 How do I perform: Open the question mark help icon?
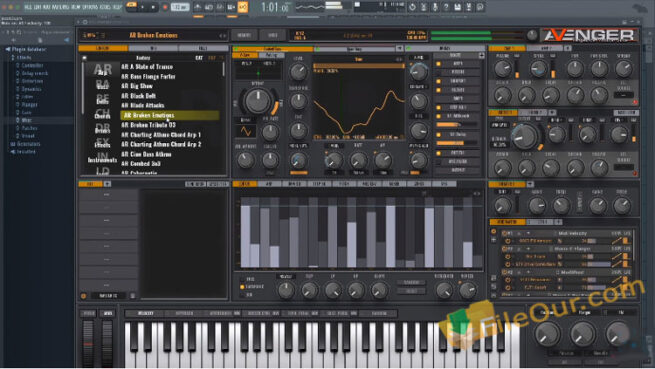pos(446,7)
